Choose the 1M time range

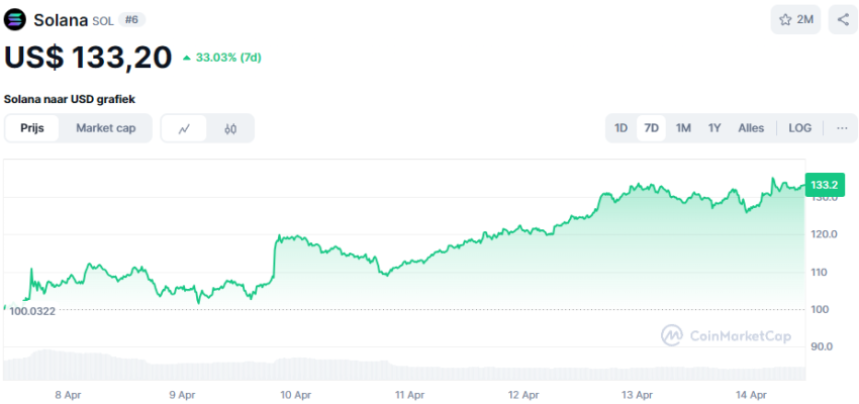(683, 128)
